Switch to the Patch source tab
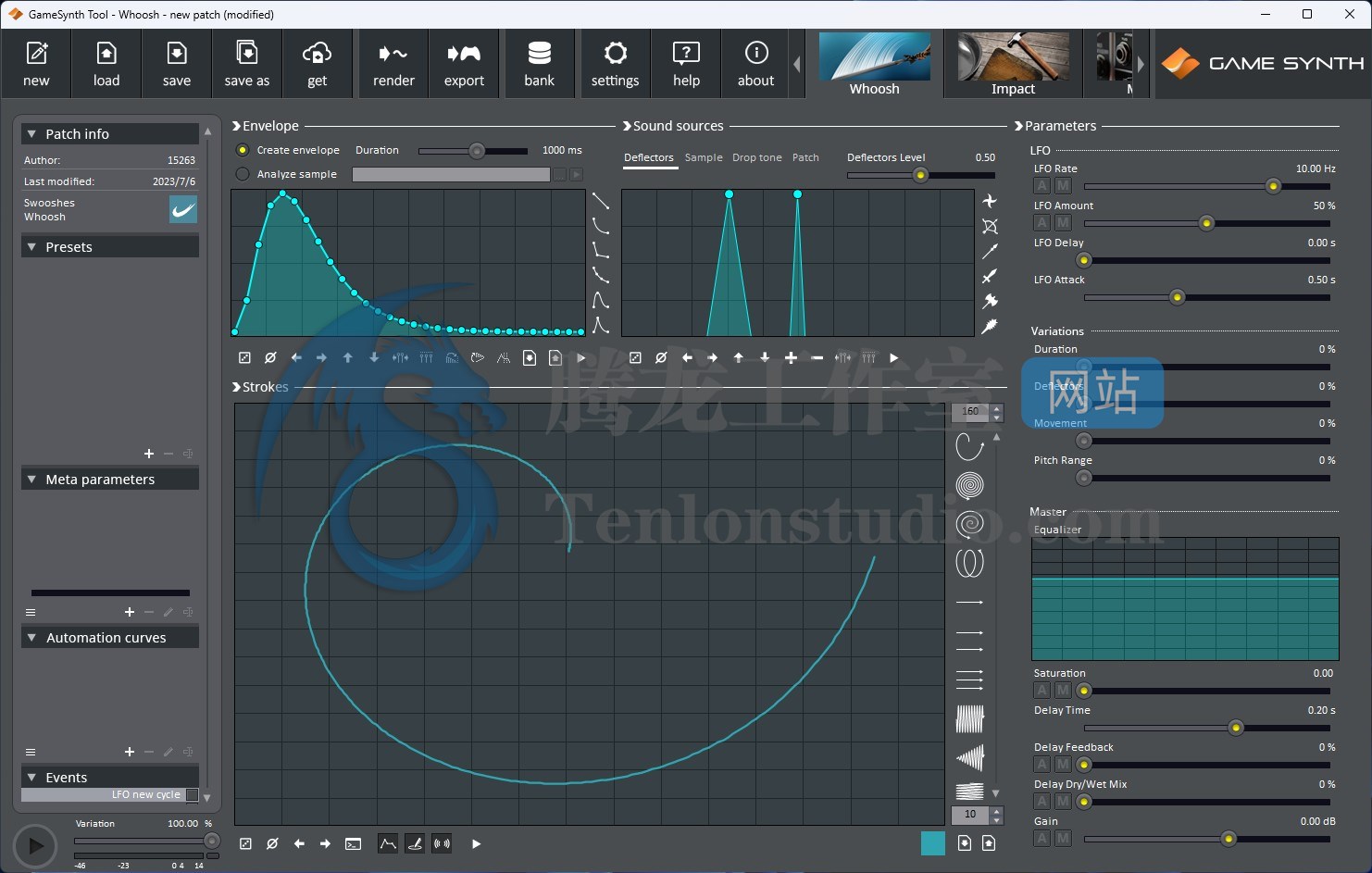 [805, 157]
